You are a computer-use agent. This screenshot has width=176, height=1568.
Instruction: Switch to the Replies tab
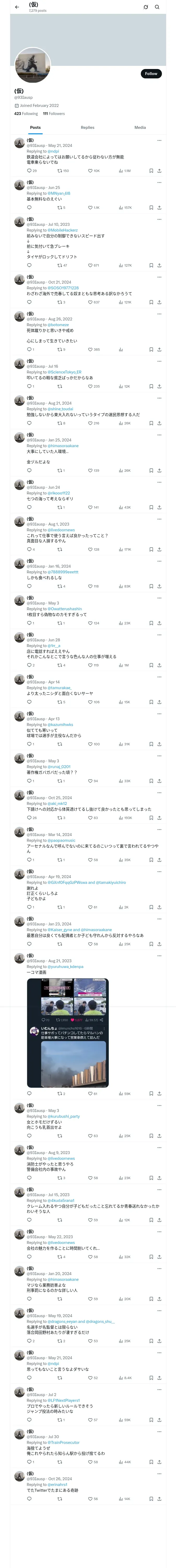[87, 128]
